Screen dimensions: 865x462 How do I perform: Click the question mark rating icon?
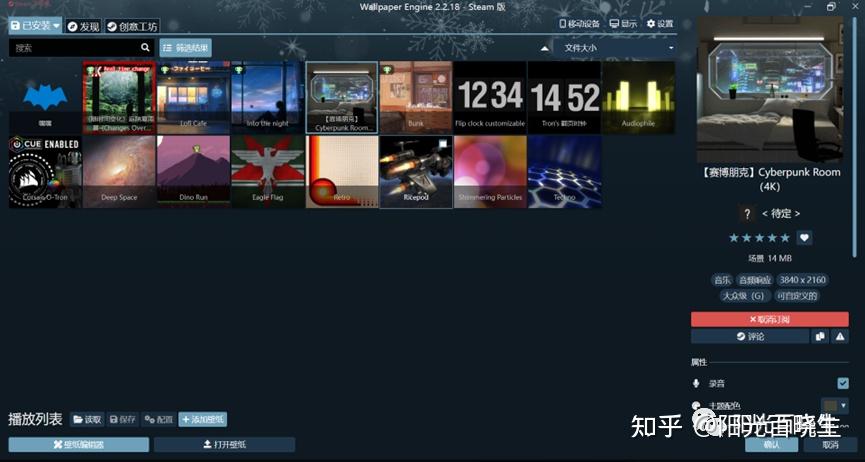click(747, 214)
